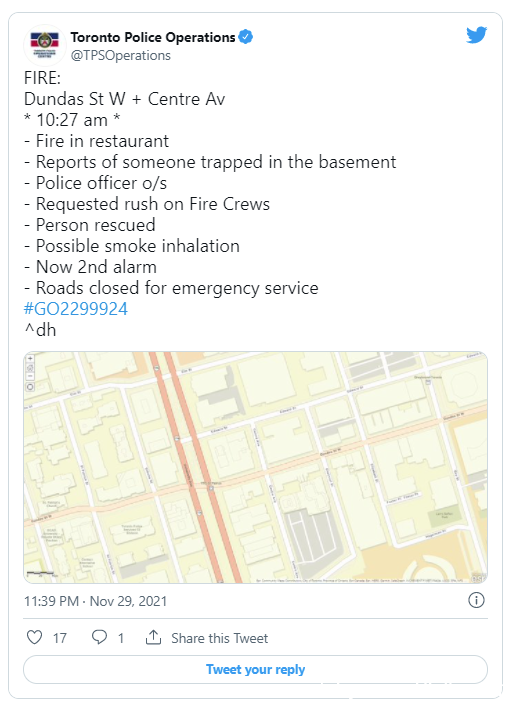Like the tweet with heart icon

click(x=35, y=637)
